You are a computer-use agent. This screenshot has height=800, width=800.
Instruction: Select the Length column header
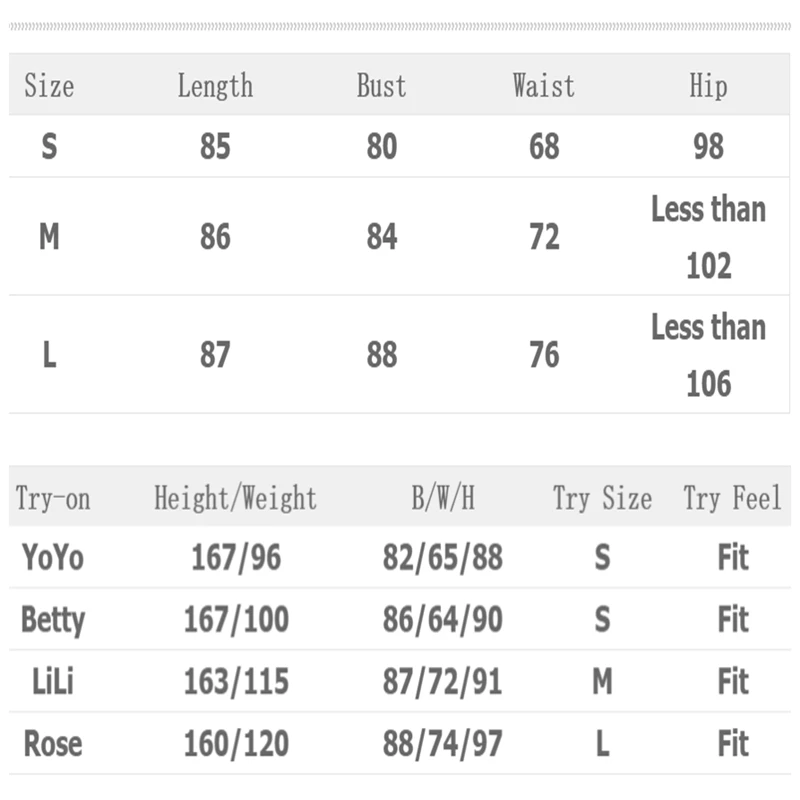[215, 86]
